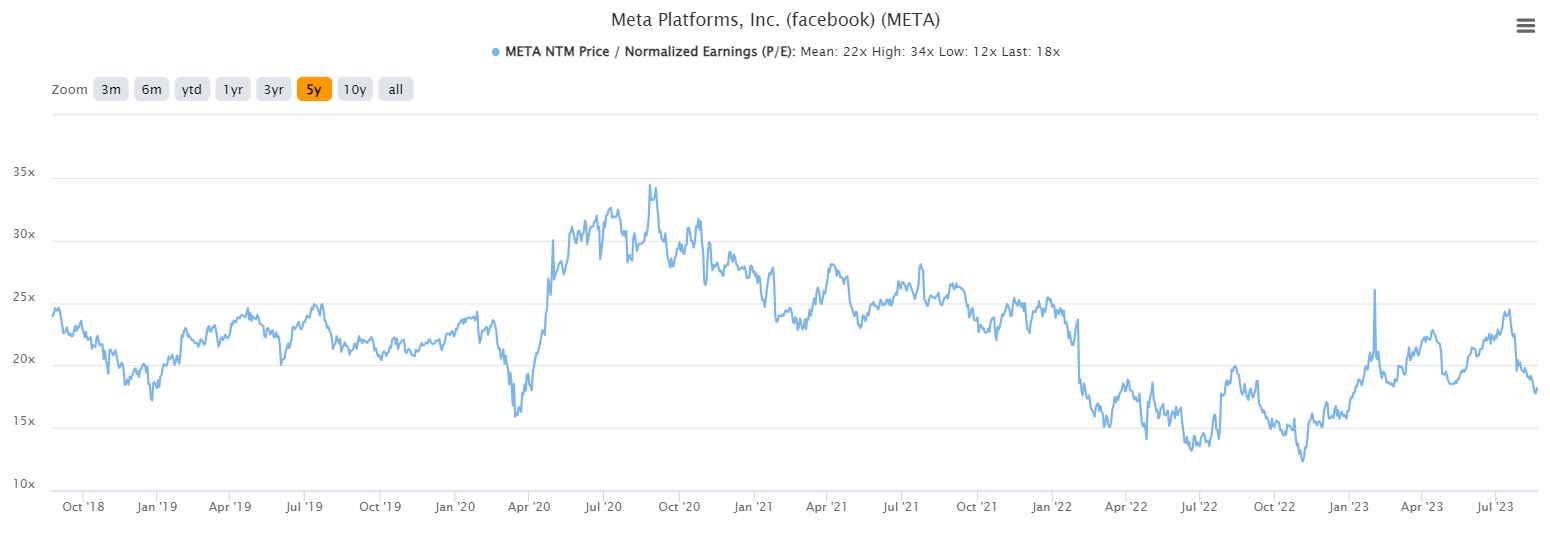Viewport: 1550px width, 533px height.
Task: Click the blue legend dot for META
Action: click(496, 52)
